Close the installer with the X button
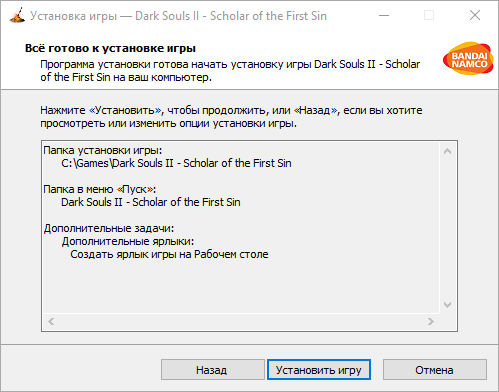This screenshot has height=392, width=499. click(475, 15)
